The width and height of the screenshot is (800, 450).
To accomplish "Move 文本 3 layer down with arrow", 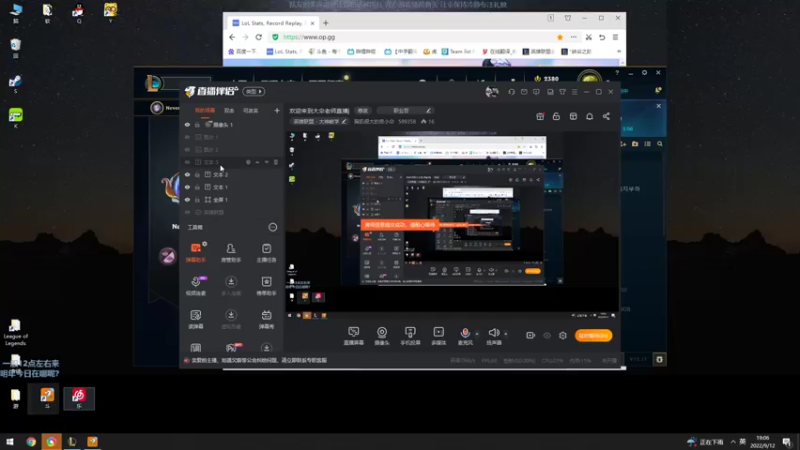I will pos(266,162).
